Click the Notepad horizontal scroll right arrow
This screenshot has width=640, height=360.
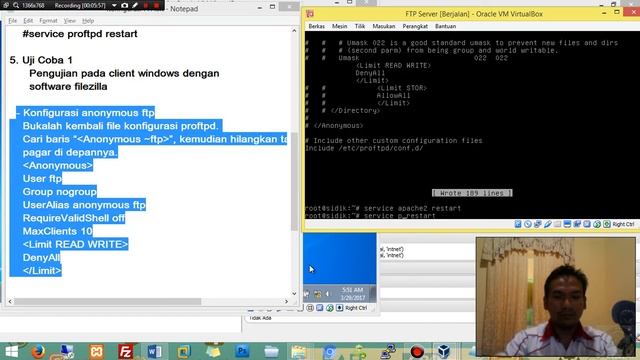coord(286,301)
